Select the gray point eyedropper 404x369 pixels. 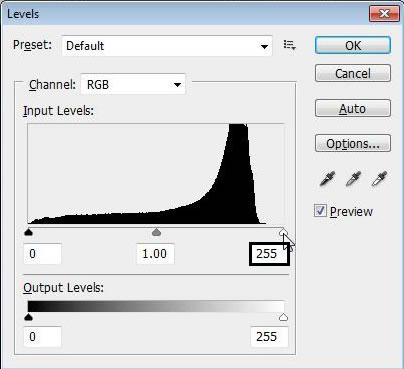[353, 179]
